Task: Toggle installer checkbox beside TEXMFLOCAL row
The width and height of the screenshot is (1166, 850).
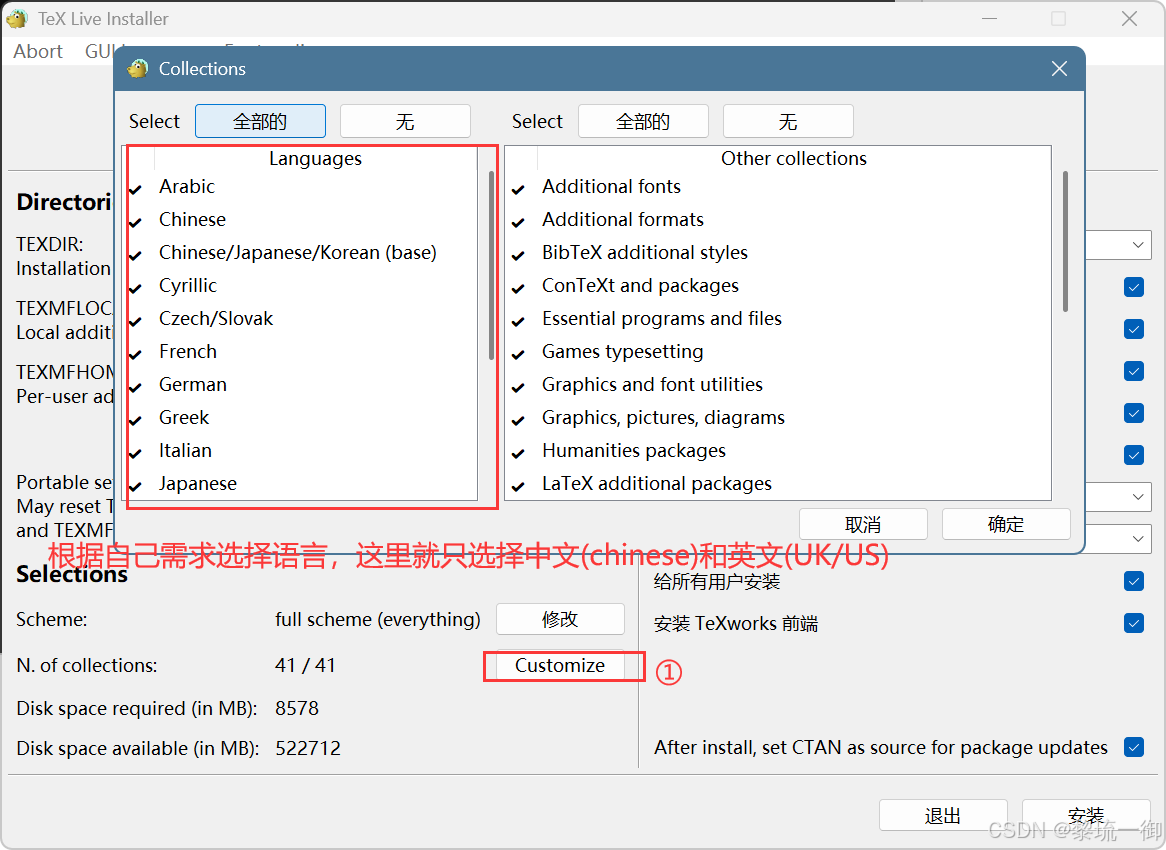Action: [1134, 287]
